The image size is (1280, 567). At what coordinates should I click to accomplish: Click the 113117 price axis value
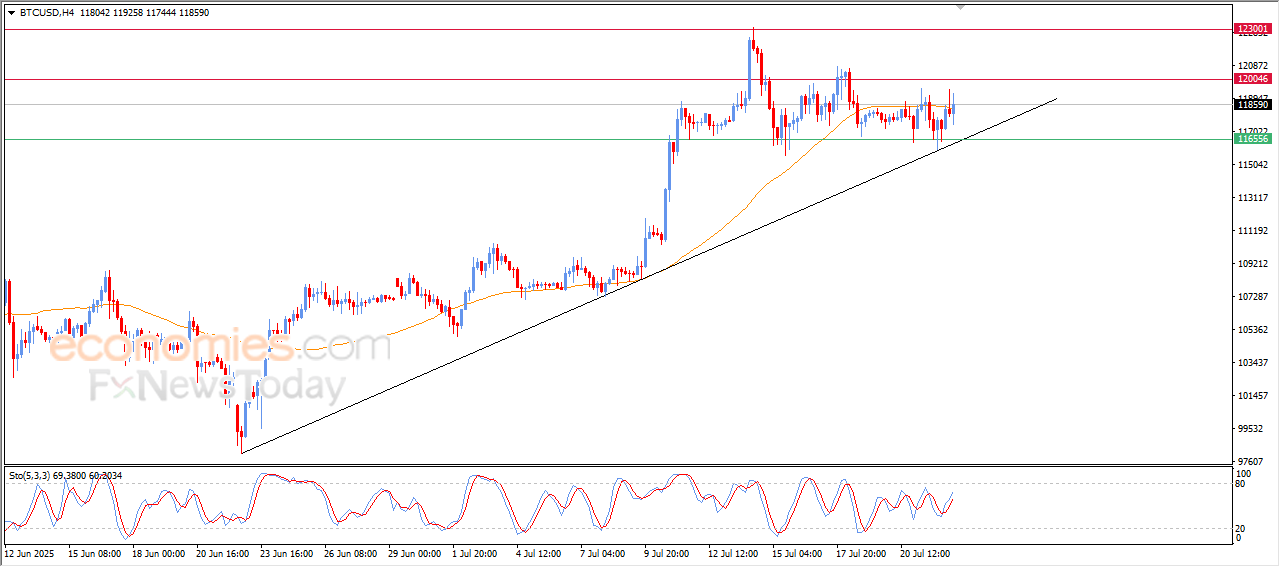tap(1253, 197)
